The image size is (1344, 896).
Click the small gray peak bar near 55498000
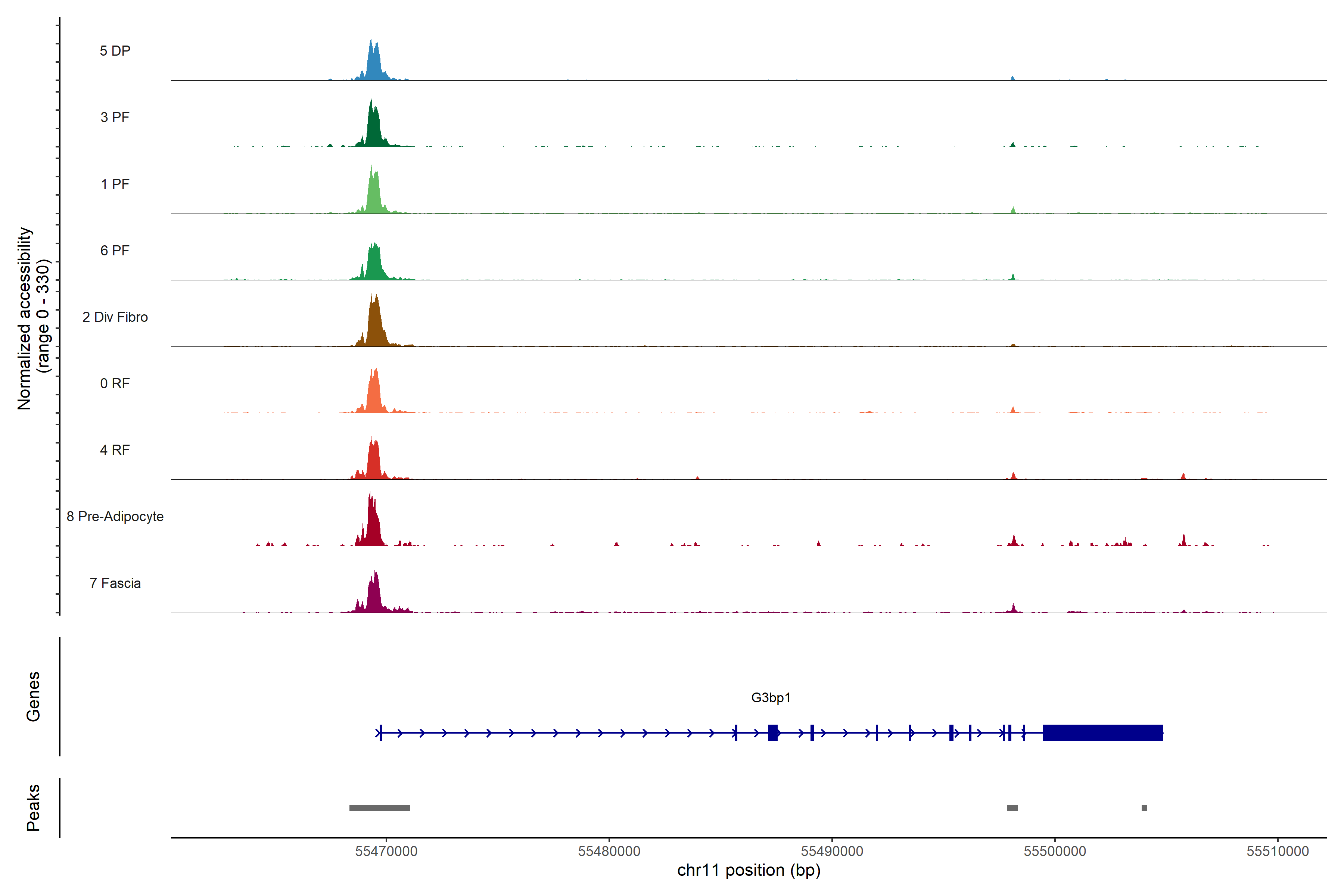pos(1012,808)
